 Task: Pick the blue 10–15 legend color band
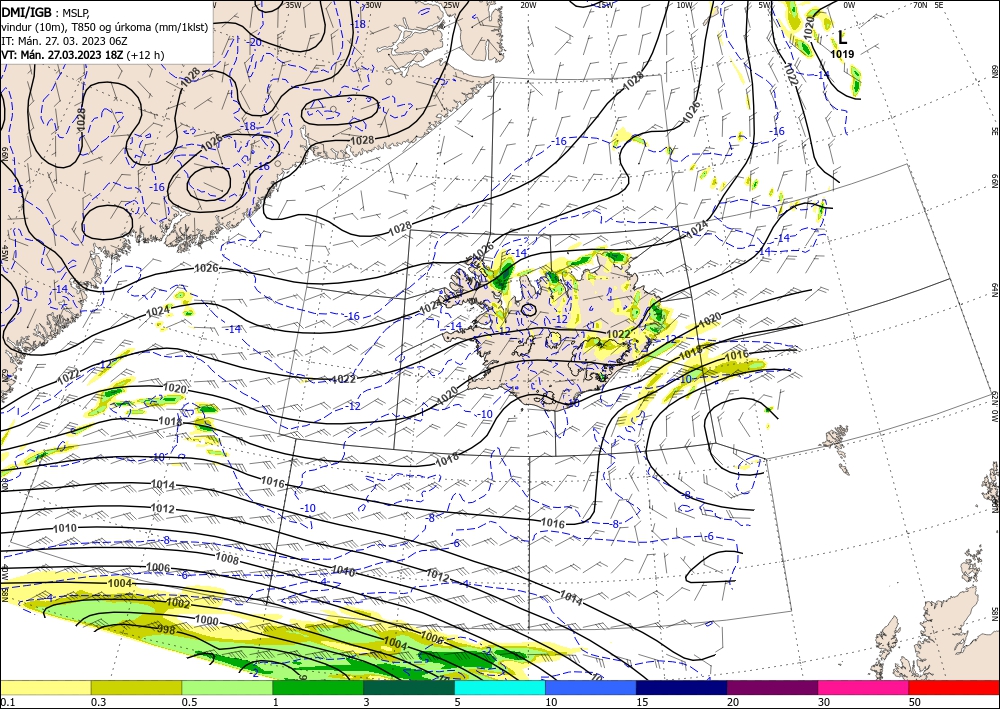click(591, 687)
